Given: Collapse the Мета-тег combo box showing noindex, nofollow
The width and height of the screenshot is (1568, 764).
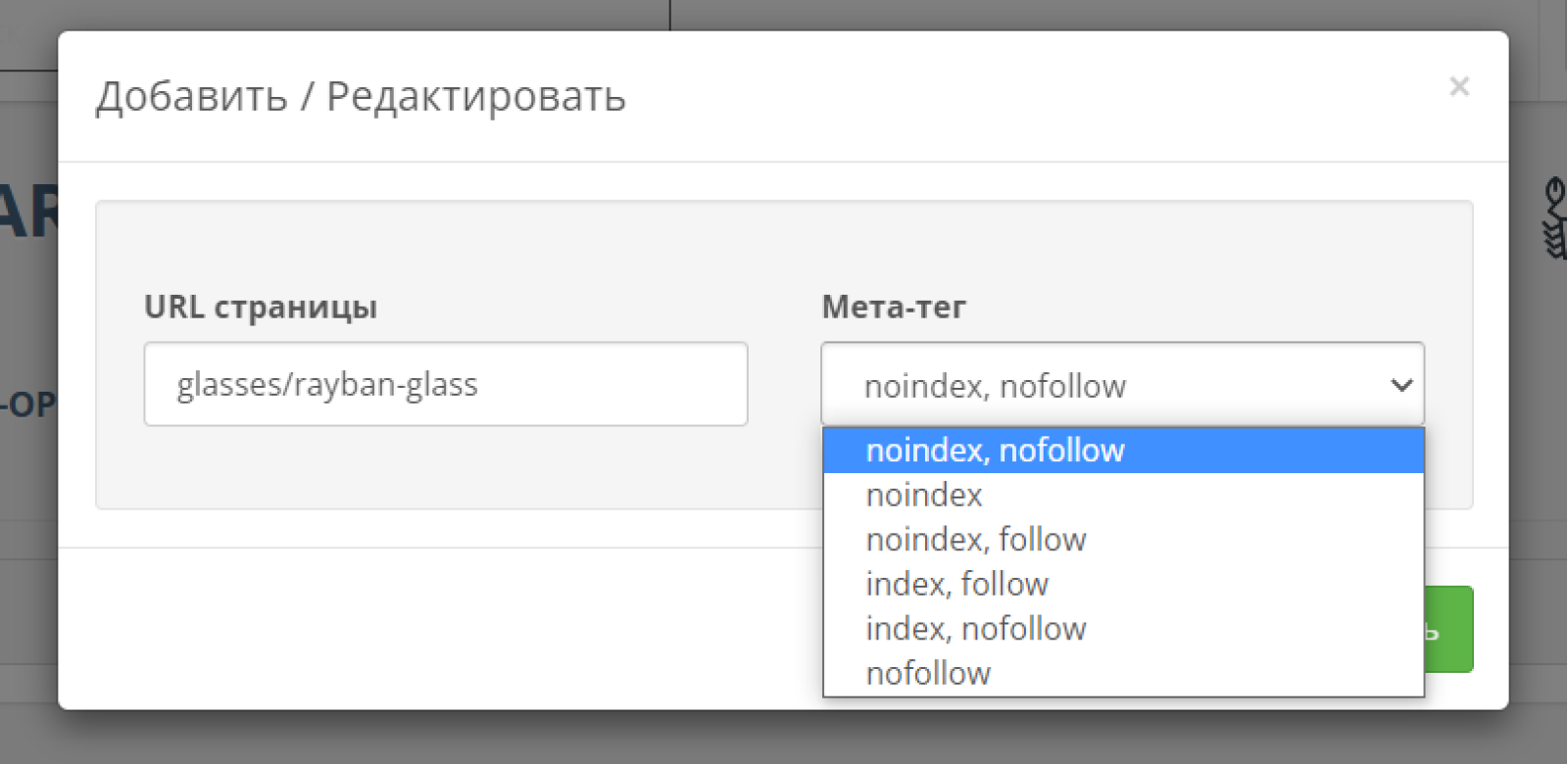Looking at the screenshot, I should coord(1123,384).
